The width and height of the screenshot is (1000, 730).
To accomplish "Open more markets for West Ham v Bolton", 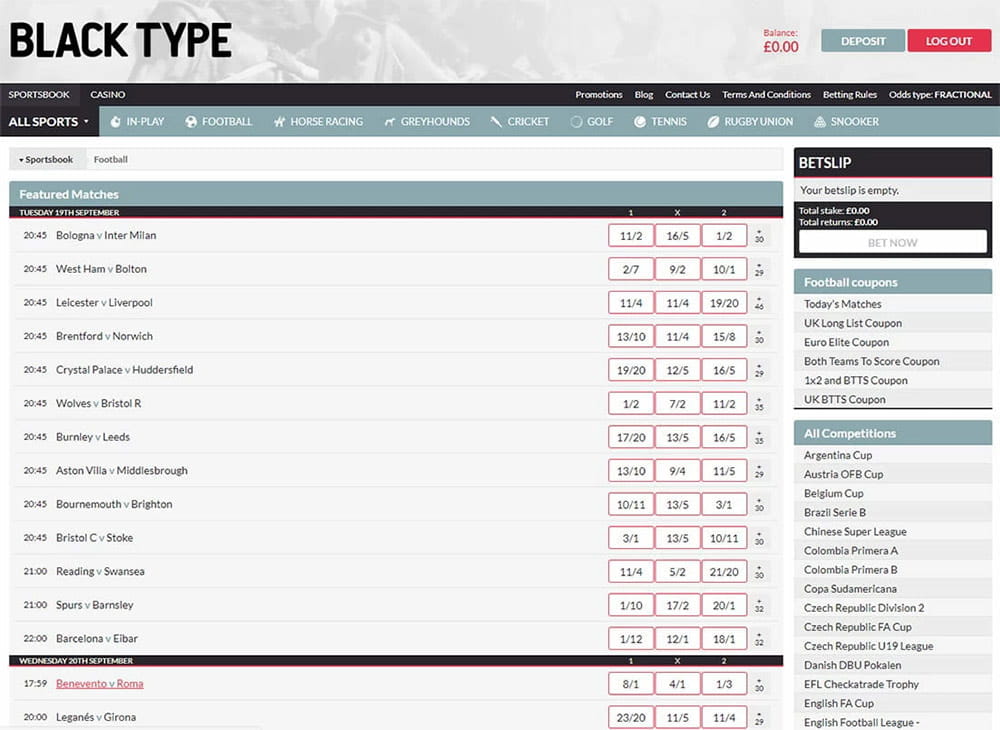I will click(x=759, y=270).
